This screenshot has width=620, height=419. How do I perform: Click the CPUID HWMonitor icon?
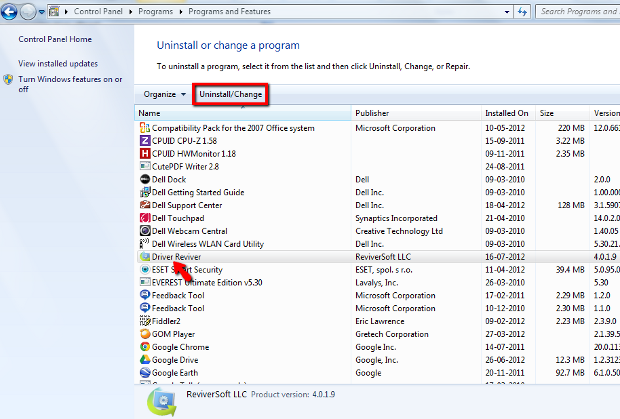(x=145, y=153)
